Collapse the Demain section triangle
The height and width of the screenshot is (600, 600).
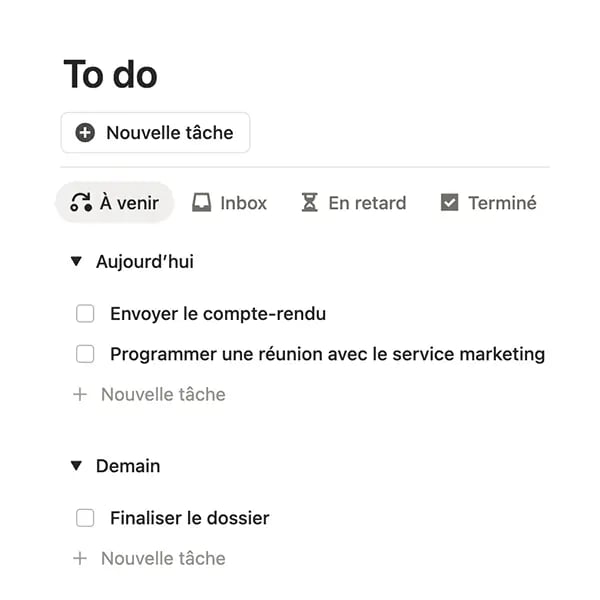[x=76, y=466]
